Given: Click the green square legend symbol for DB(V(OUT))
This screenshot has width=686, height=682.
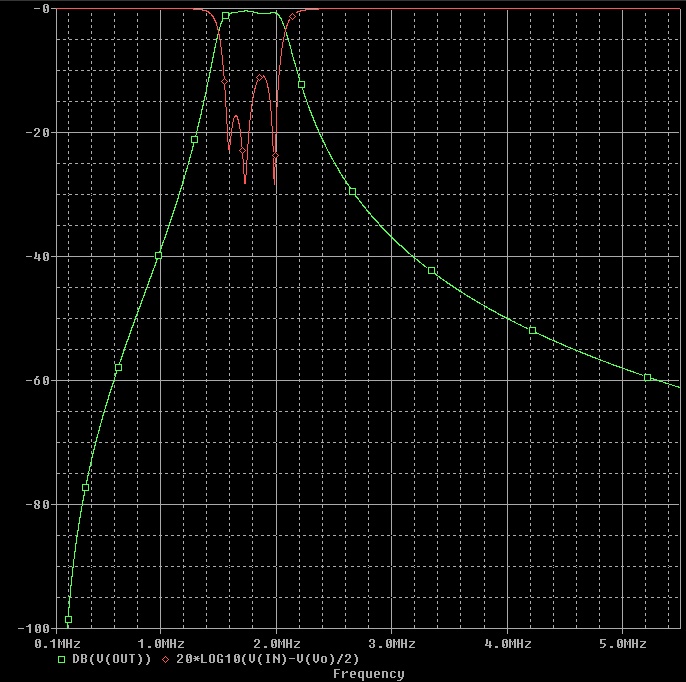Looking at the screenshot, I should pos(62,659).
